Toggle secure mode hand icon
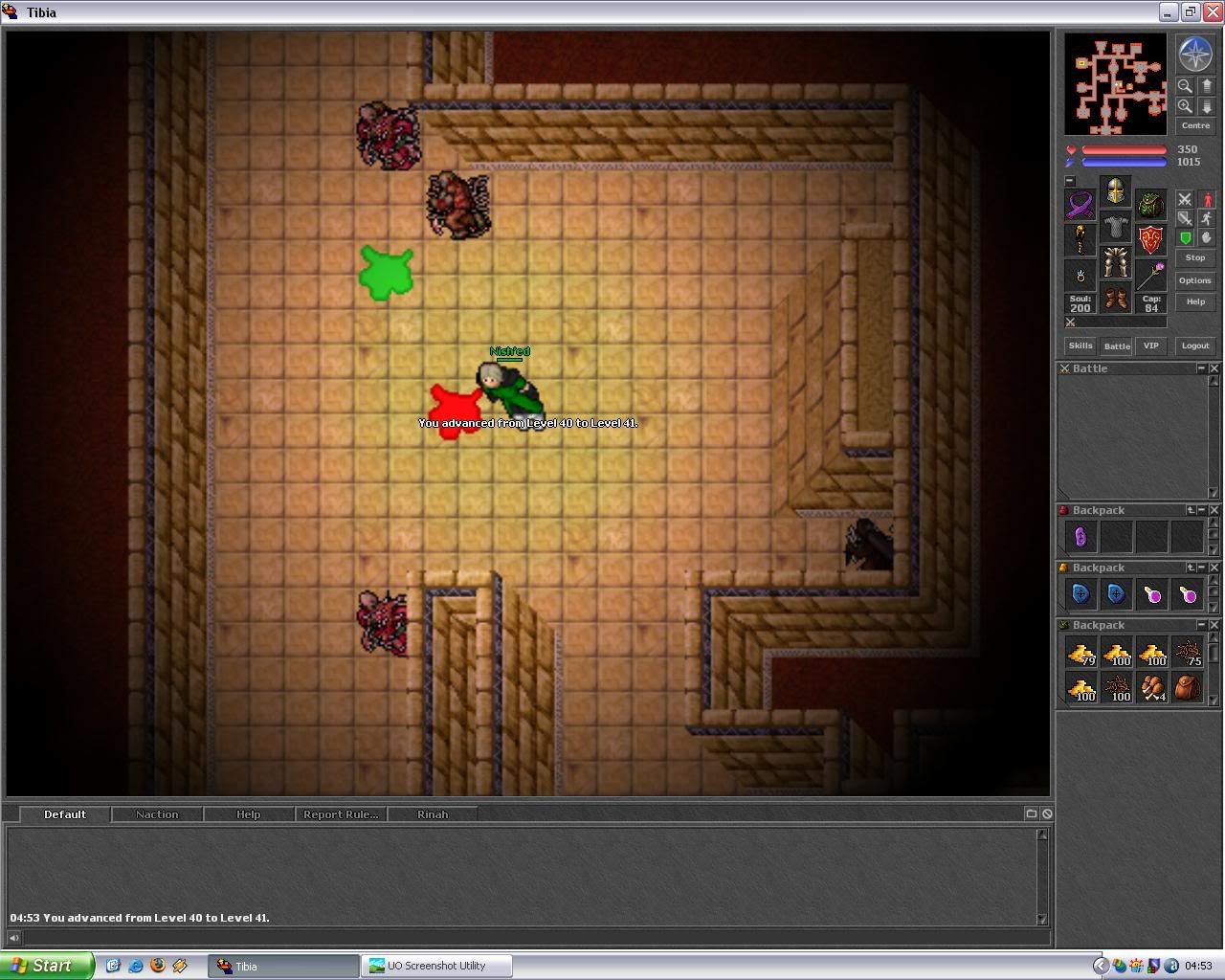 coord(1207,237)
